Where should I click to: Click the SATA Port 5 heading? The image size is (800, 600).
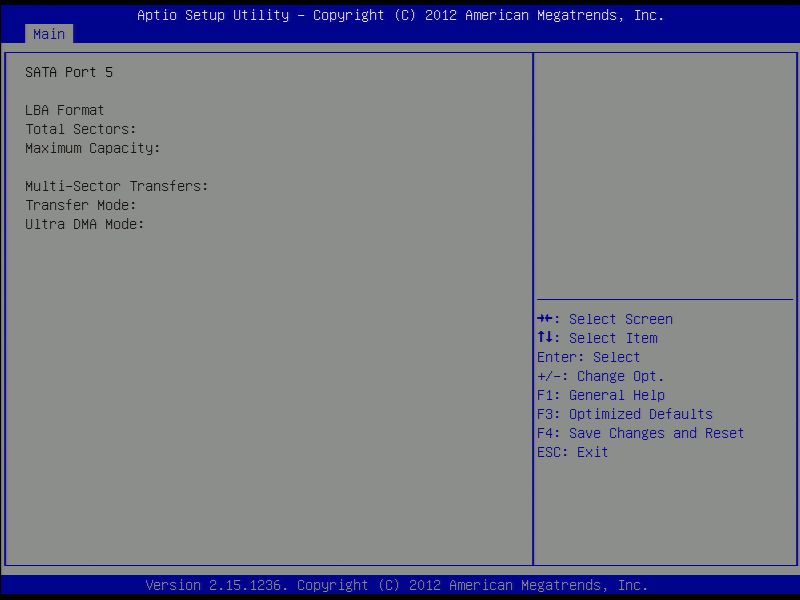click(69, 72)
